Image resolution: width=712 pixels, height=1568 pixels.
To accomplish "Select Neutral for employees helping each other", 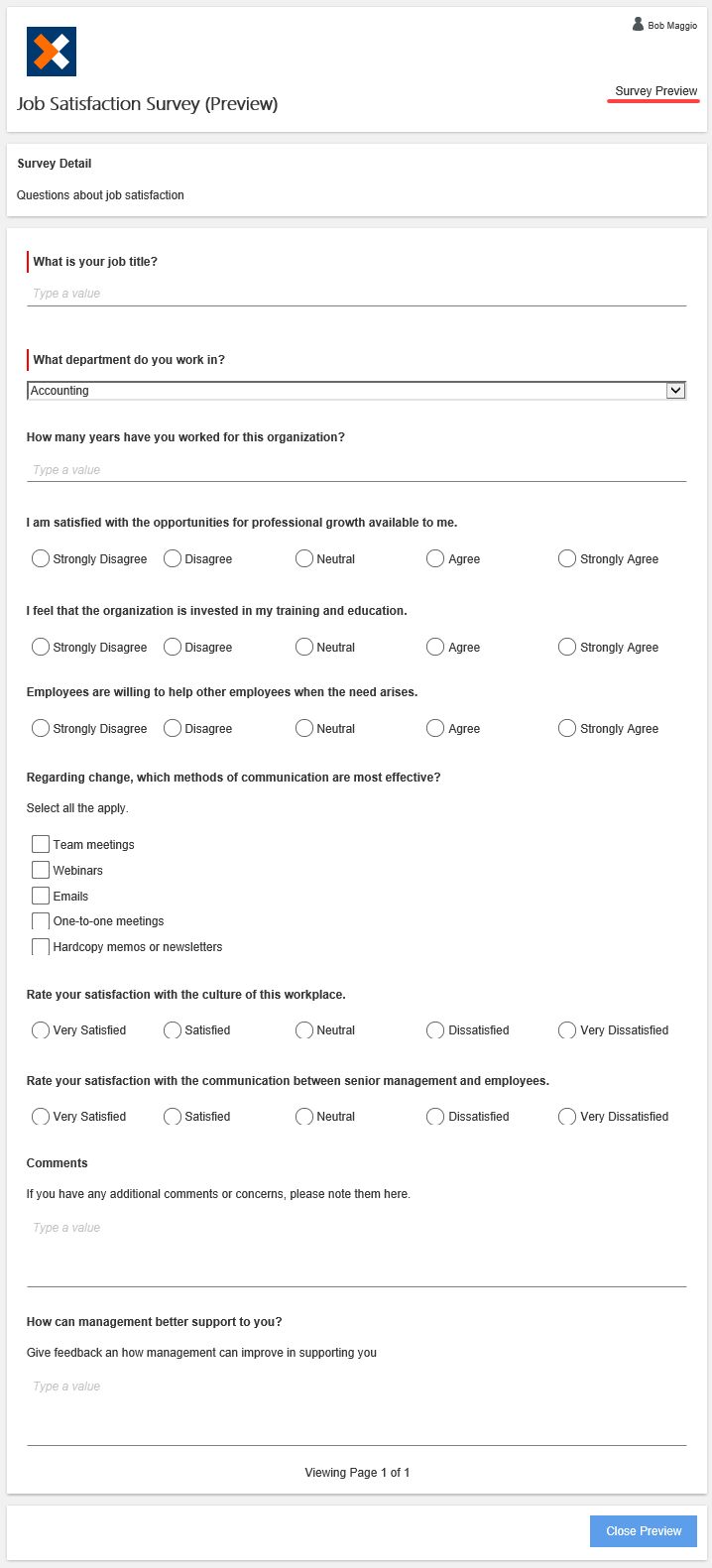I will coord(303,728).
